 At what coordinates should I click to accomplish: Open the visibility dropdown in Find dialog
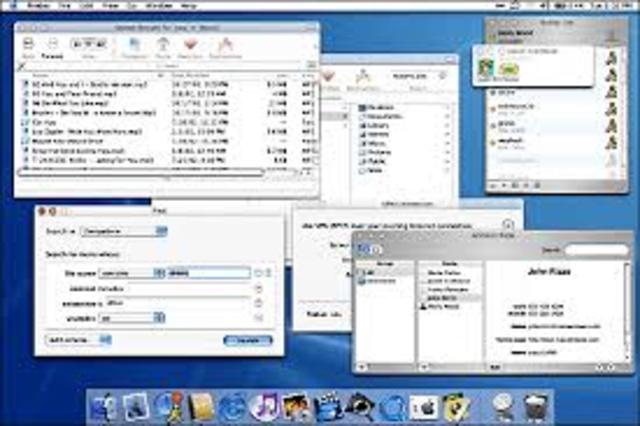tap(131, 317)
